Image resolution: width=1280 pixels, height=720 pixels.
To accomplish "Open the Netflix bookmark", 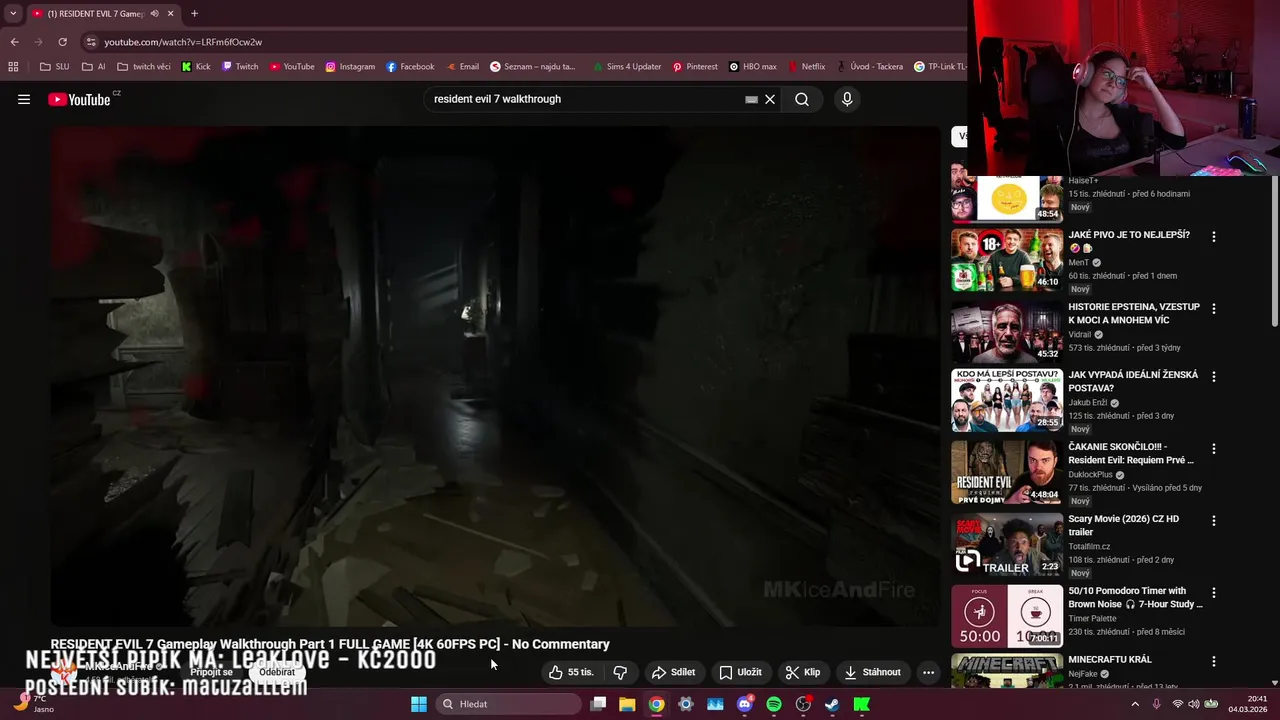I will (807, 67).
